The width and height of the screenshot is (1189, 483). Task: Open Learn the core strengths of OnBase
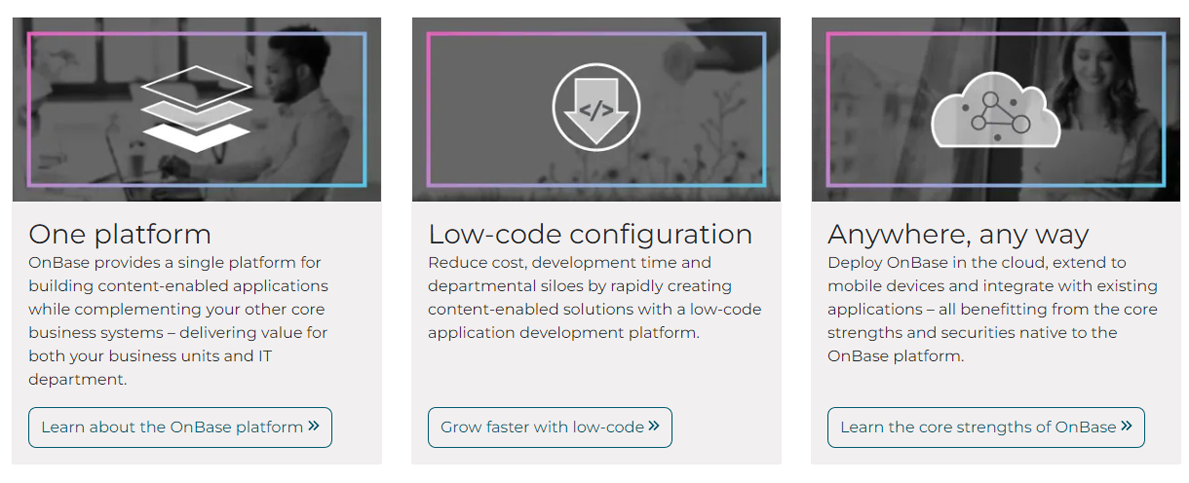pos(986,427)
